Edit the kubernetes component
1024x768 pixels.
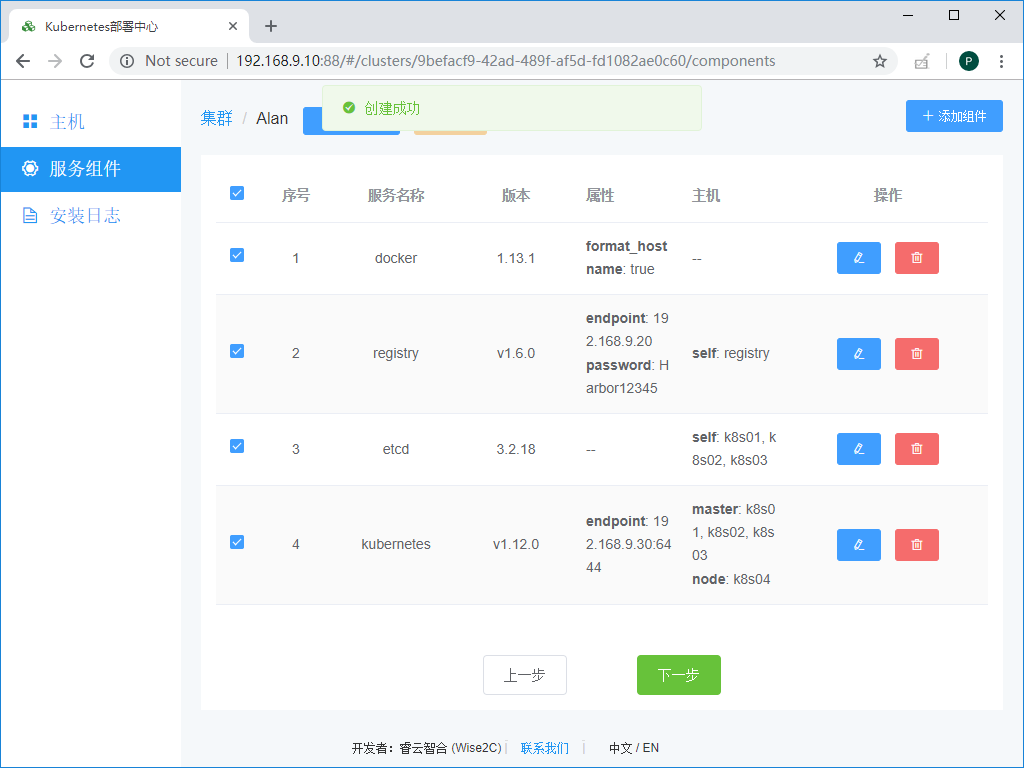858,544
